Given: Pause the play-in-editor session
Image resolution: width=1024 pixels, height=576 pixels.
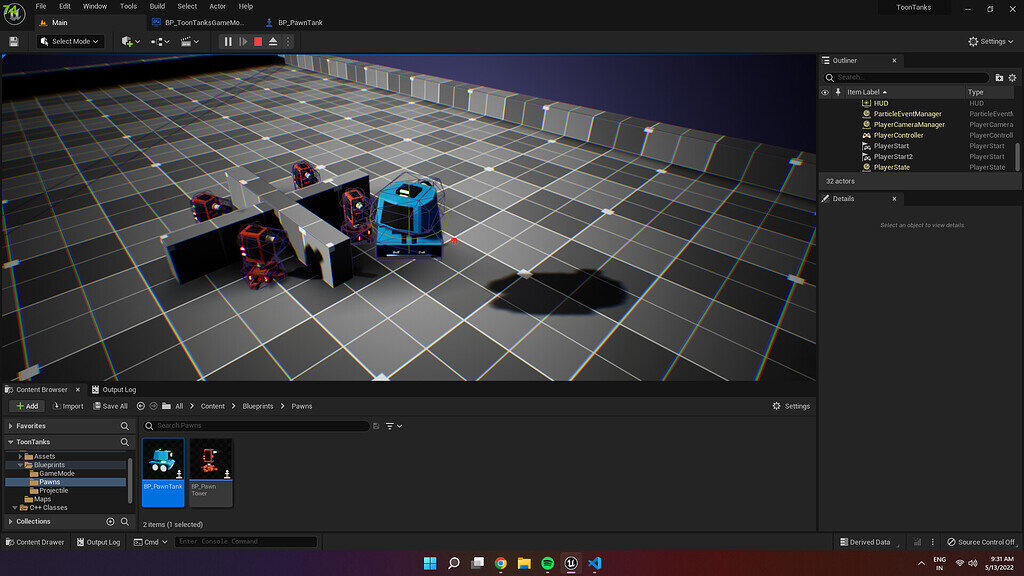Looking at the screenshot, I should coord(228,41).
